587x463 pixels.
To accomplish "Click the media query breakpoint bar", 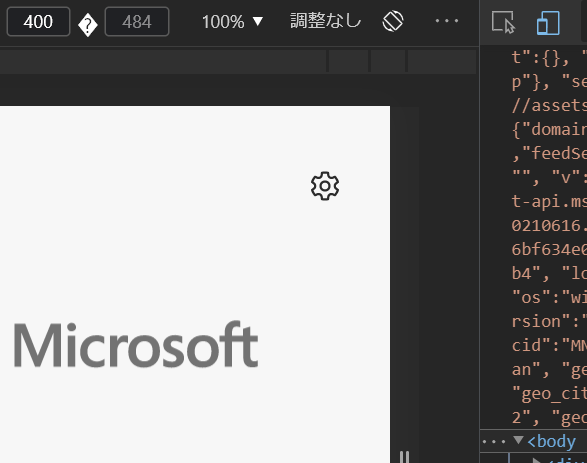I will point(238,61).
